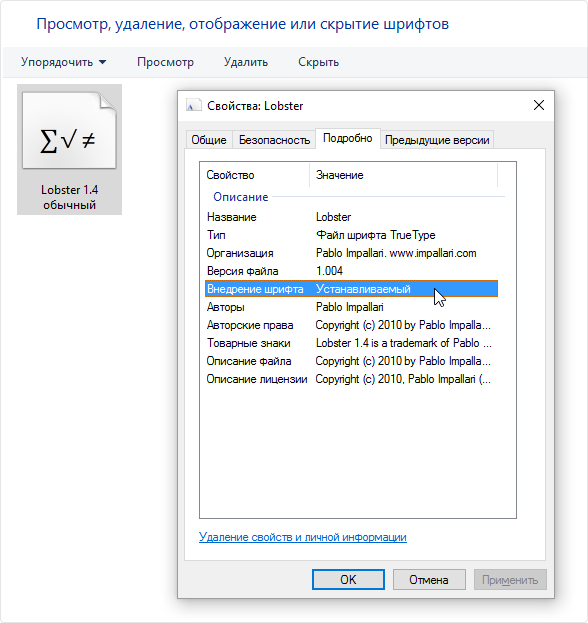588x623 pixels.
Task: Select the Организация row
Action: [x=351, y=253]
